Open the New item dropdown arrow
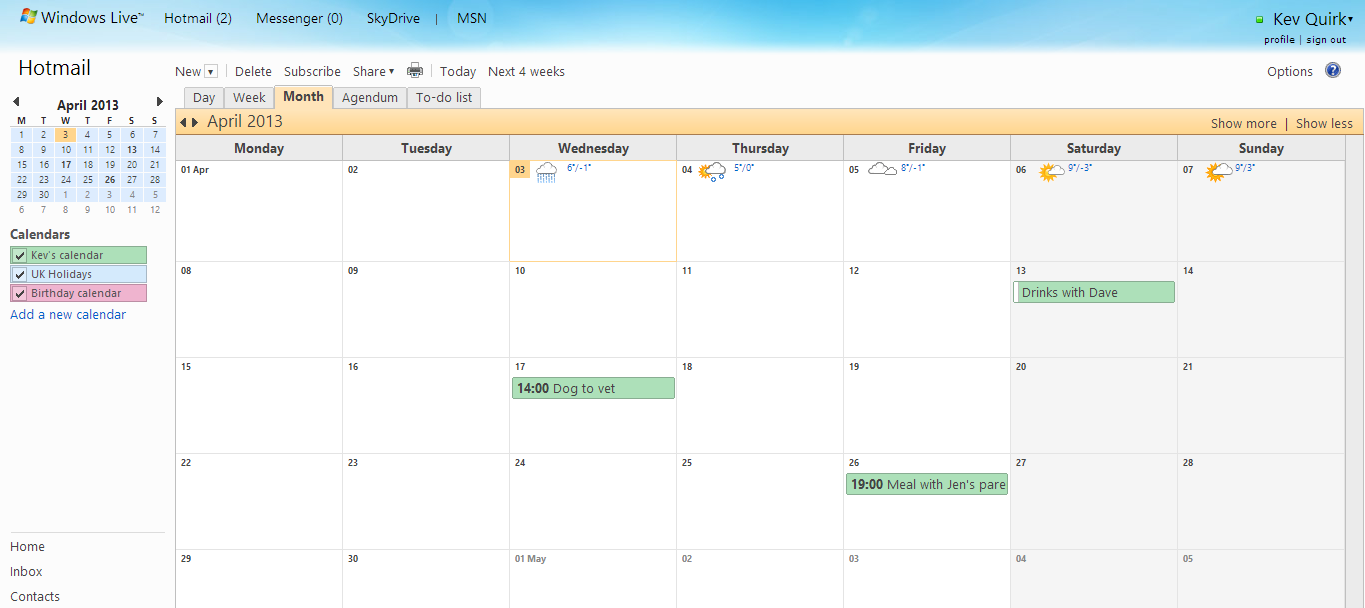Image resolution: width=1365 pixels, height=608 pixels. [211, 70]
